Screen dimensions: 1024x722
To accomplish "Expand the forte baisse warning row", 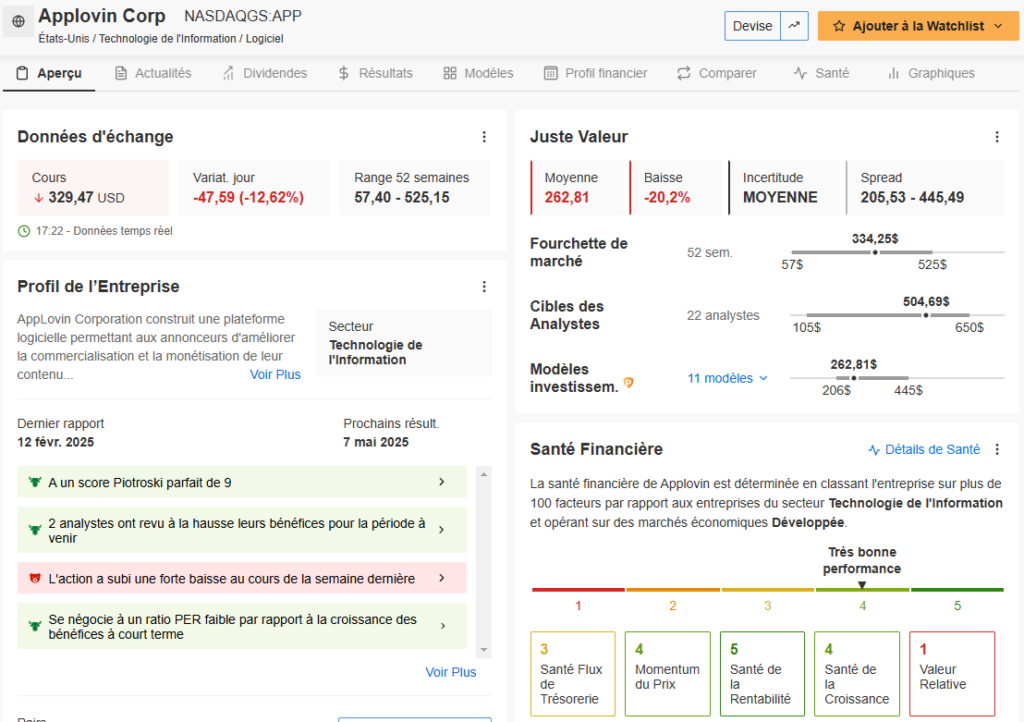I will click(242, 578).
